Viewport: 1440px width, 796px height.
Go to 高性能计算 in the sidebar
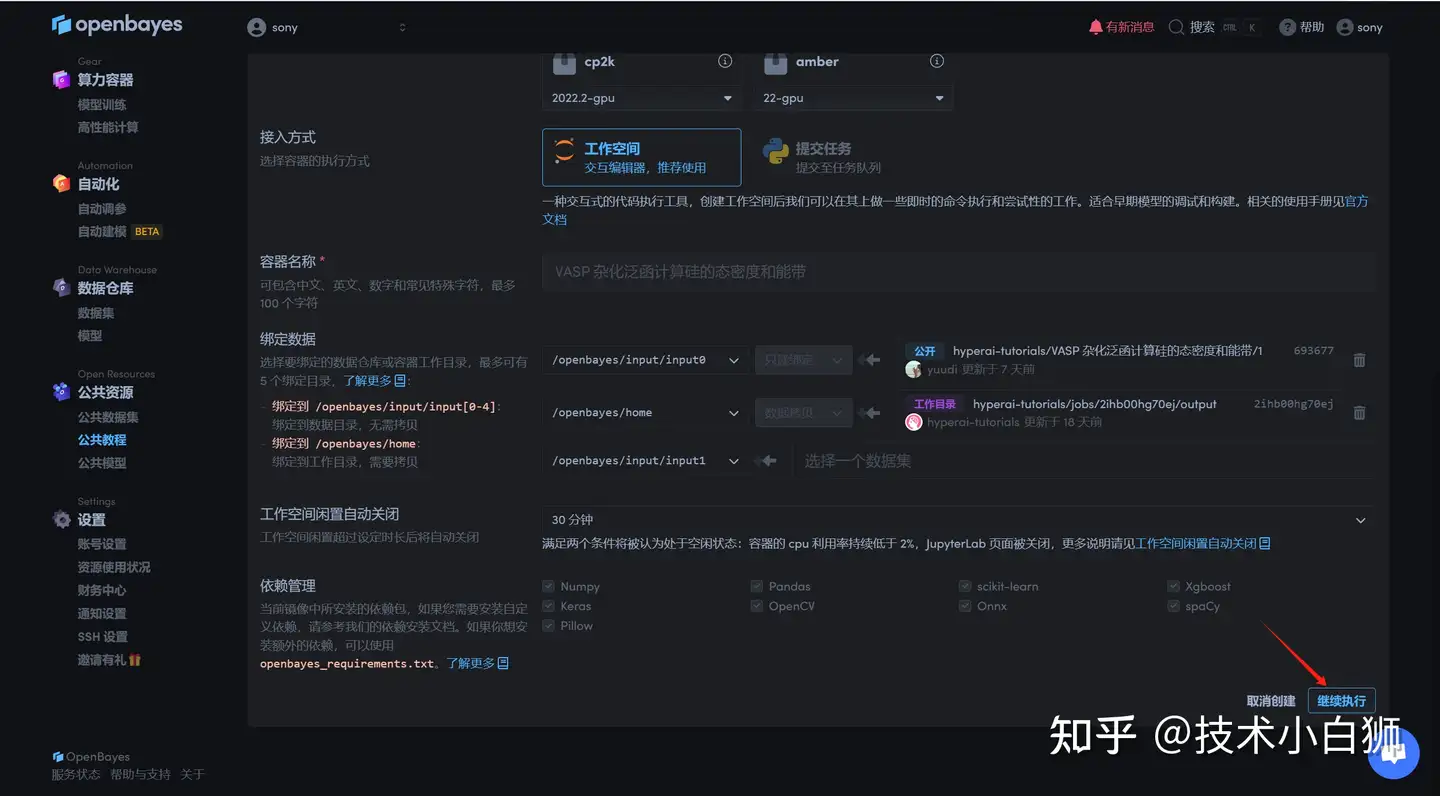108,128
